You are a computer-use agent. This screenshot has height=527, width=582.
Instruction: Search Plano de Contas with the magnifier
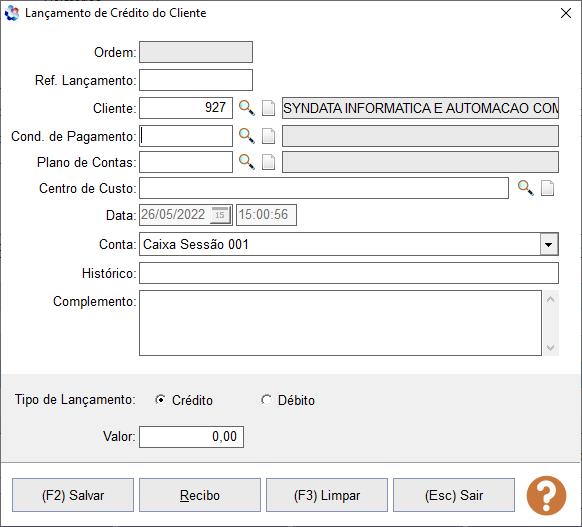246,162
